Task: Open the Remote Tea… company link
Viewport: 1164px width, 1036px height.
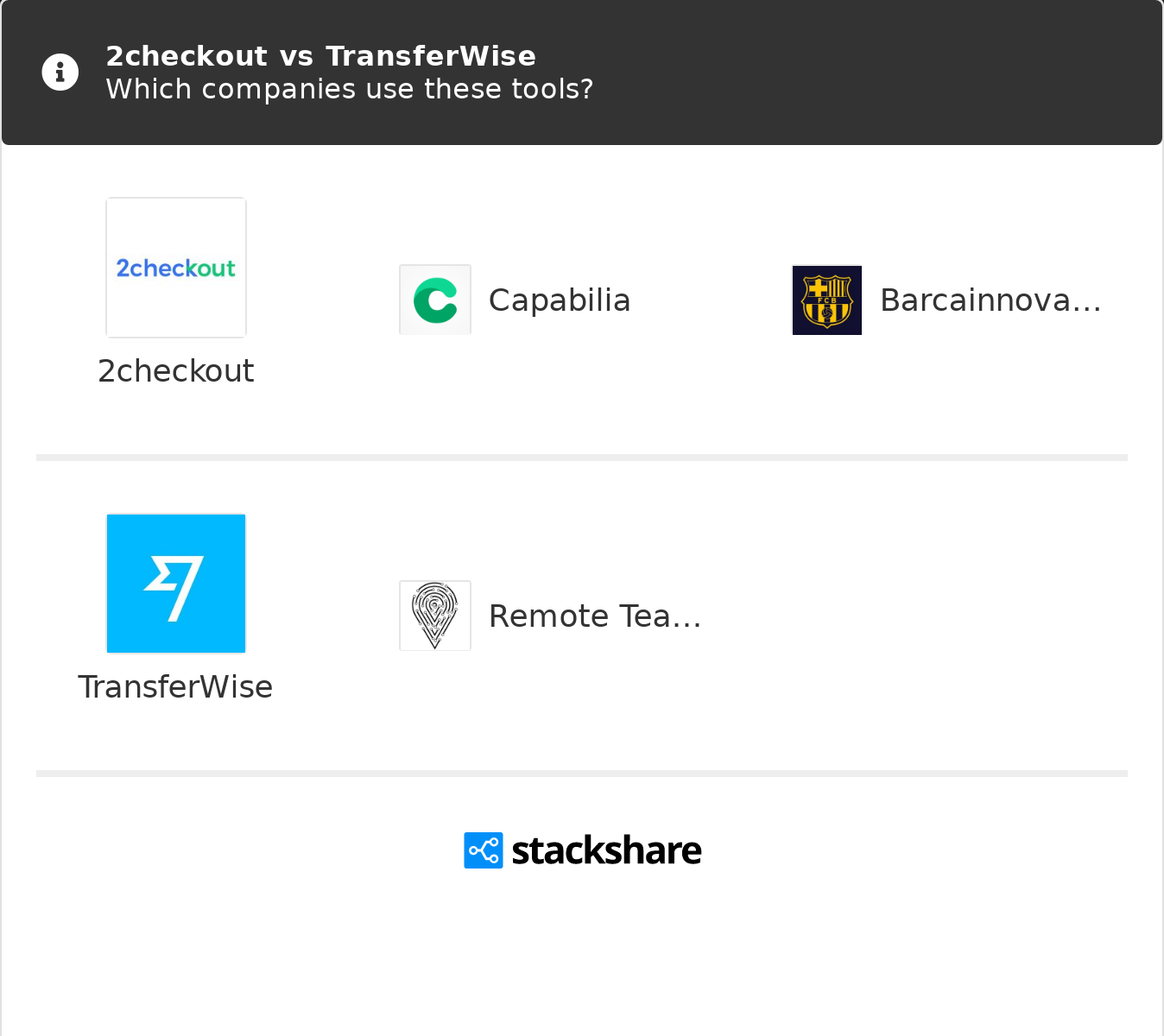Action: point(595,616)
